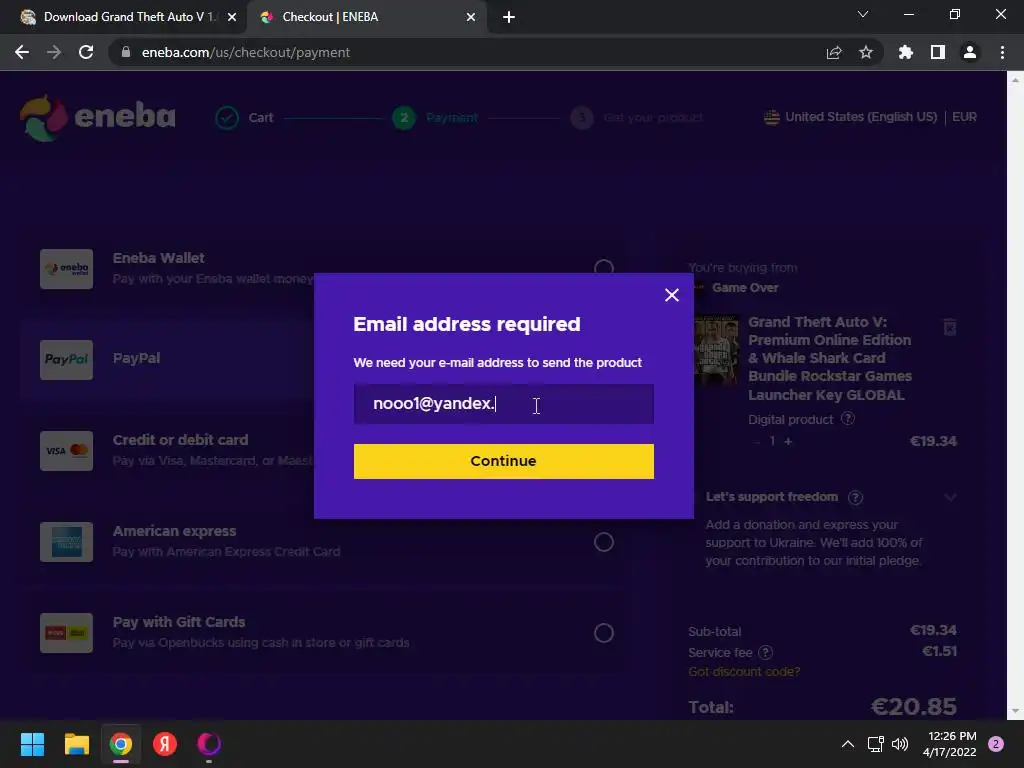Open the purple crescent app in taskbar

pyautogui.click(x=209, y=744)
